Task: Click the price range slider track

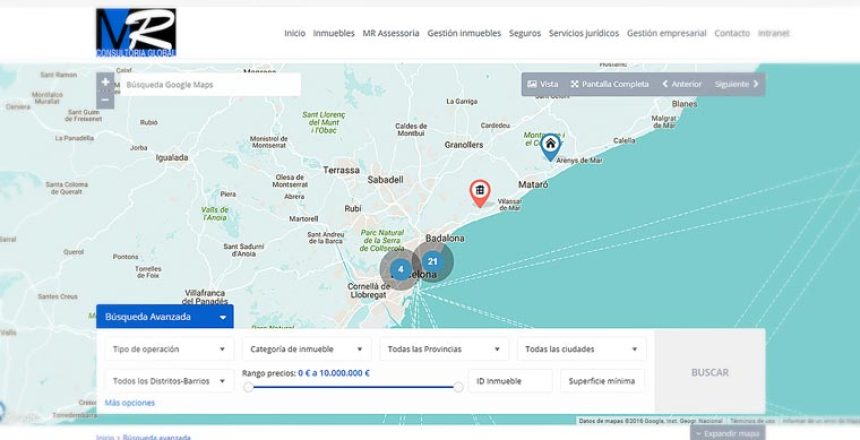Action: coord(353,387)
